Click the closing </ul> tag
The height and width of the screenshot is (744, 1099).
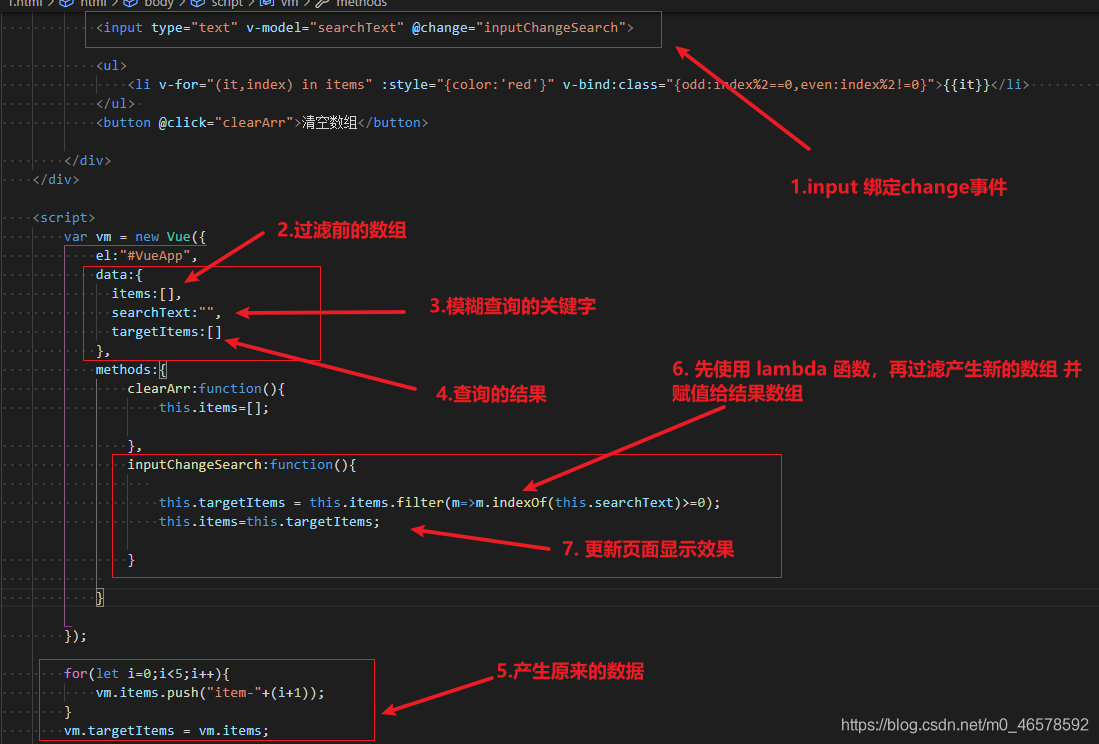coord(116,104)
